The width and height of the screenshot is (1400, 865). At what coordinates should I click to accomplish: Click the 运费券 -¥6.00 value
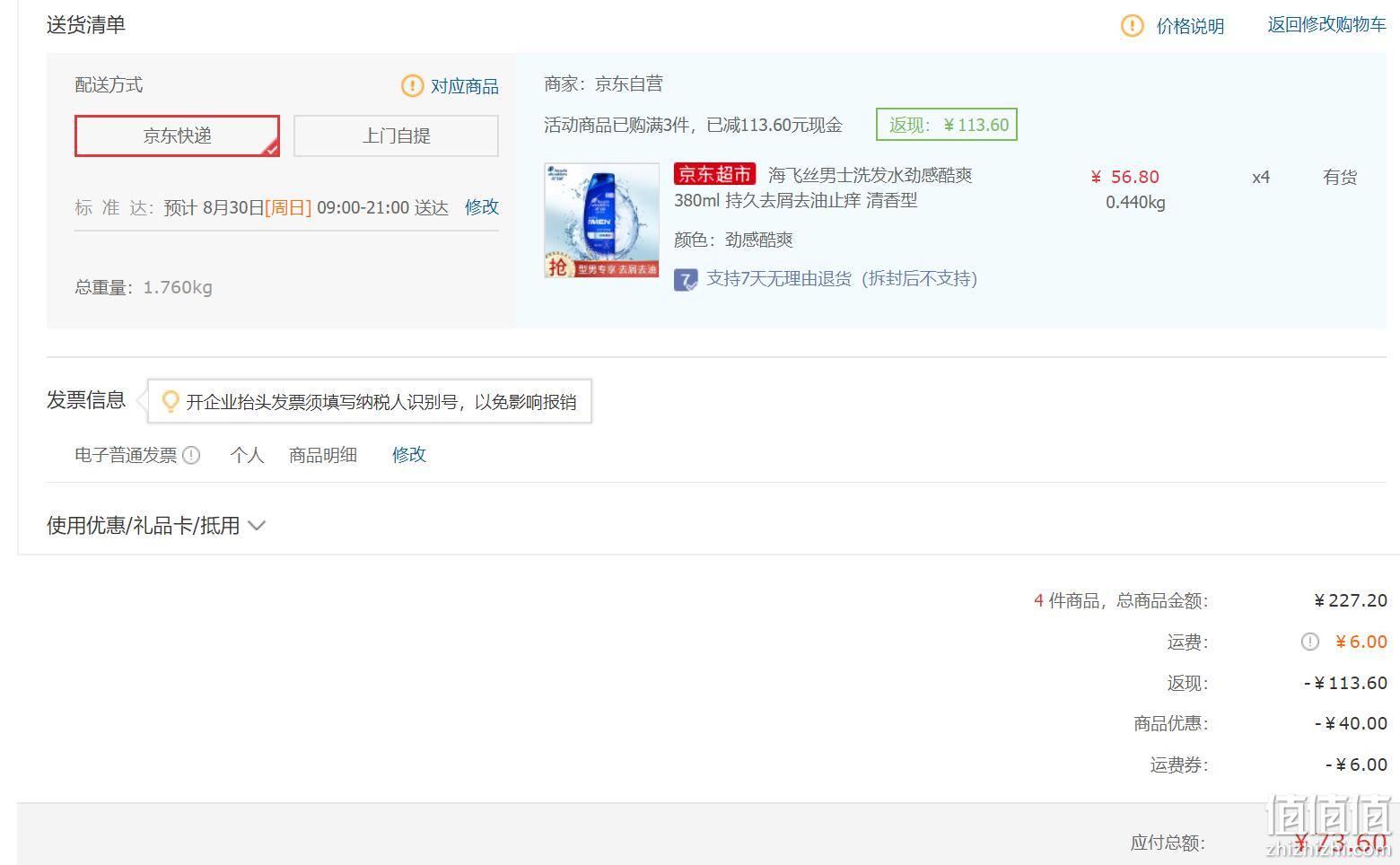pyautogui.click(x=1356, y=765)
